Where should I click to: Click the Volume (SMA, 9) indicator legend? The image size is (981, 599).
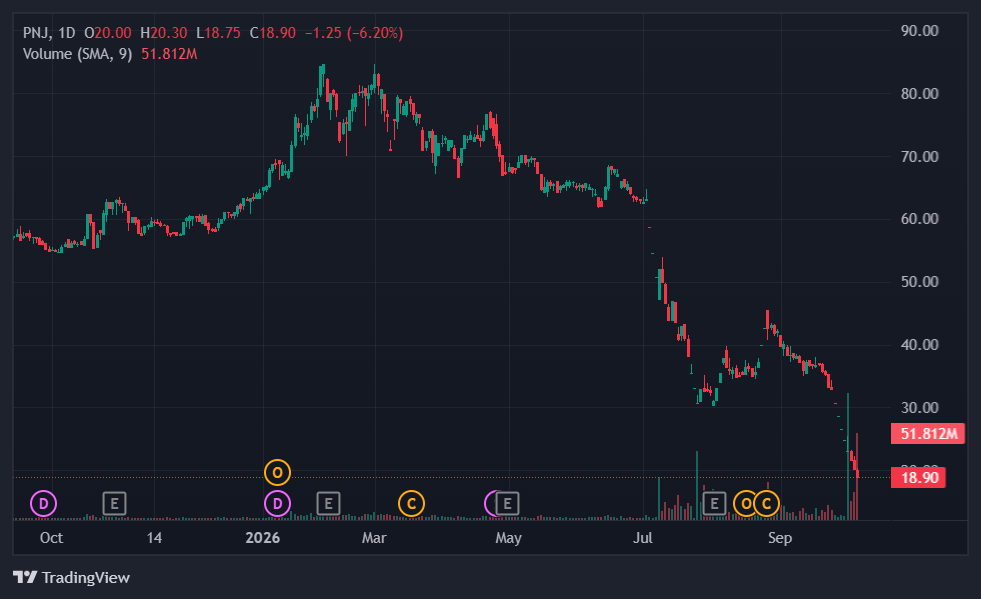78,54
